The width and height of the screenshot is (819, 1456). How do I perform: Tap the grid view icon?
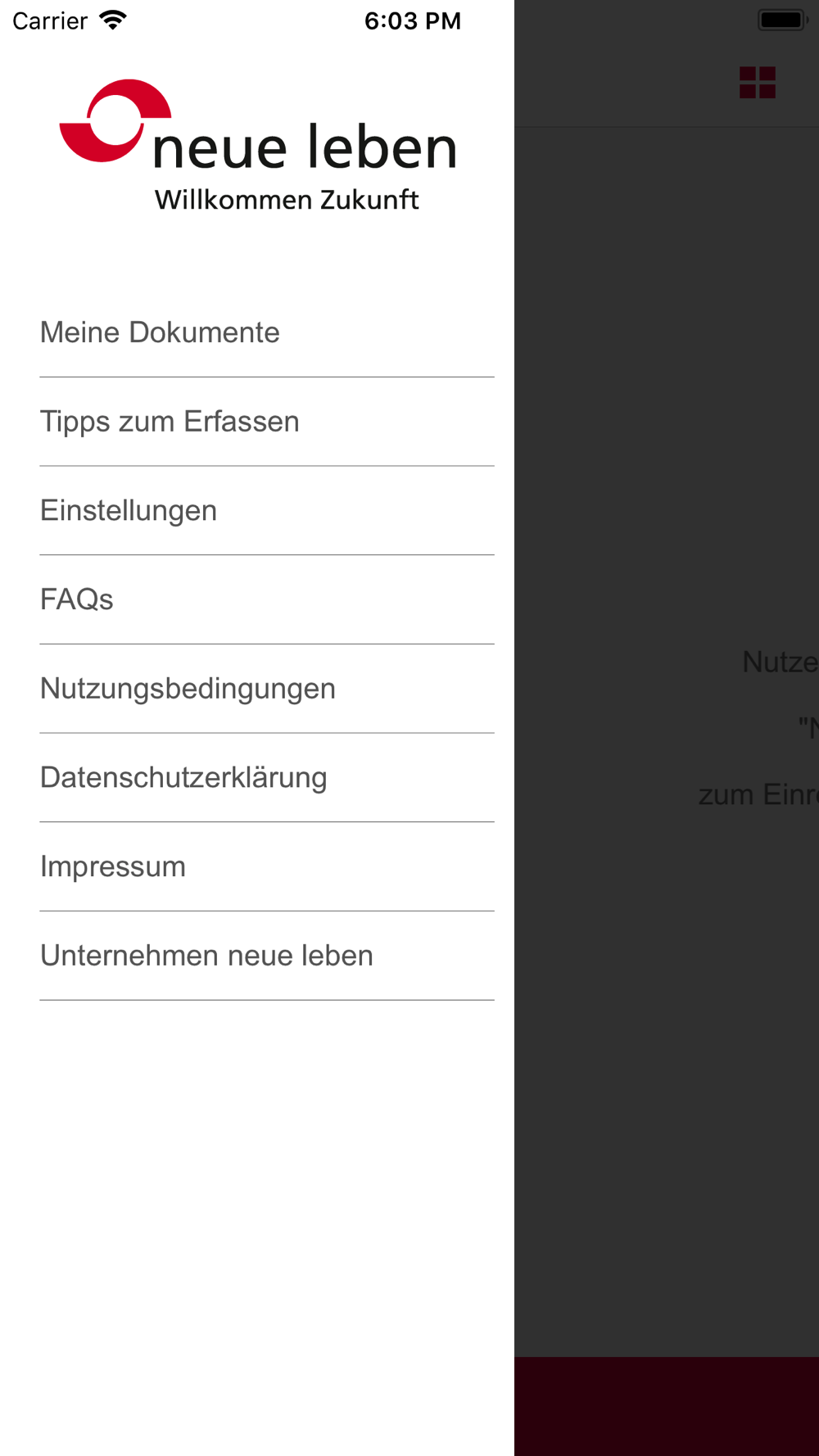click(758, 83)
